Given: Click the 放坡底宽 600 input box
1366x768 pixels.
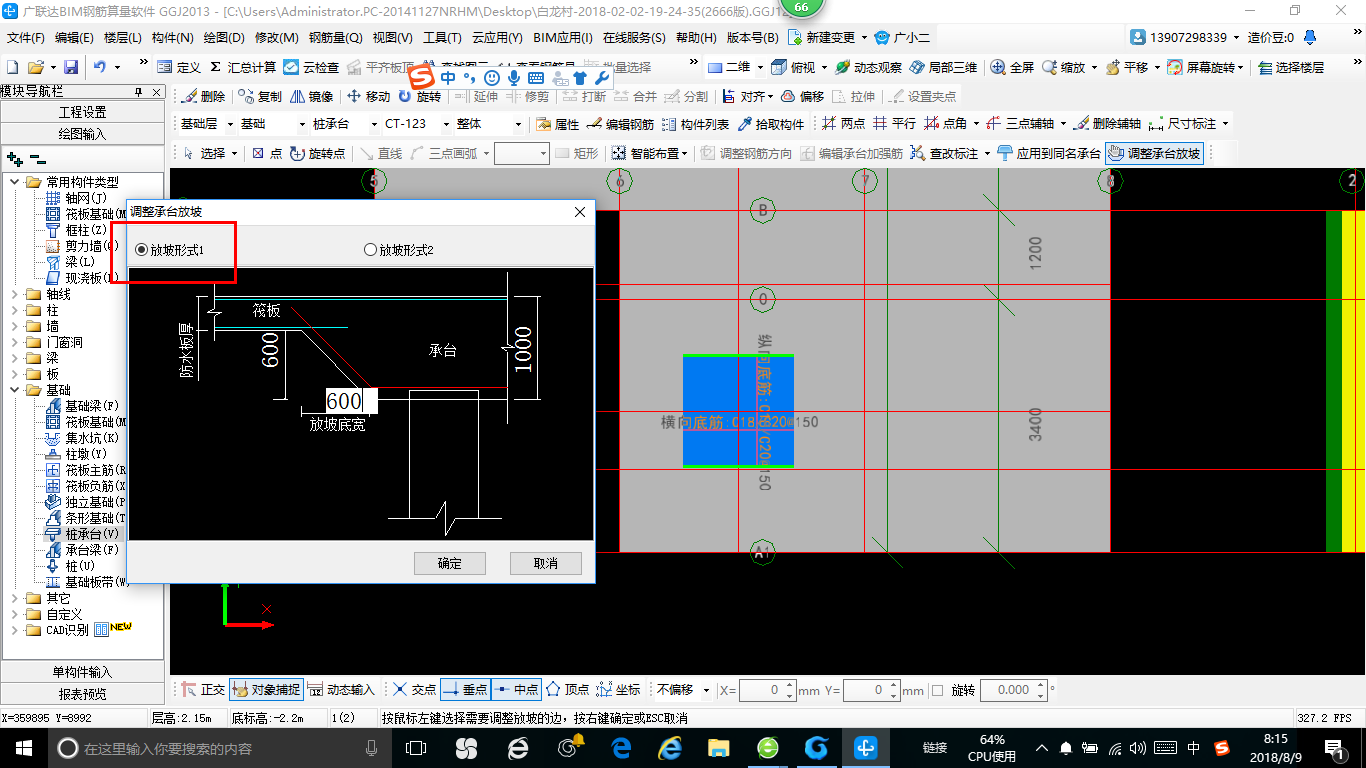Looking at the screenshot, I should [x=351, y=401].
